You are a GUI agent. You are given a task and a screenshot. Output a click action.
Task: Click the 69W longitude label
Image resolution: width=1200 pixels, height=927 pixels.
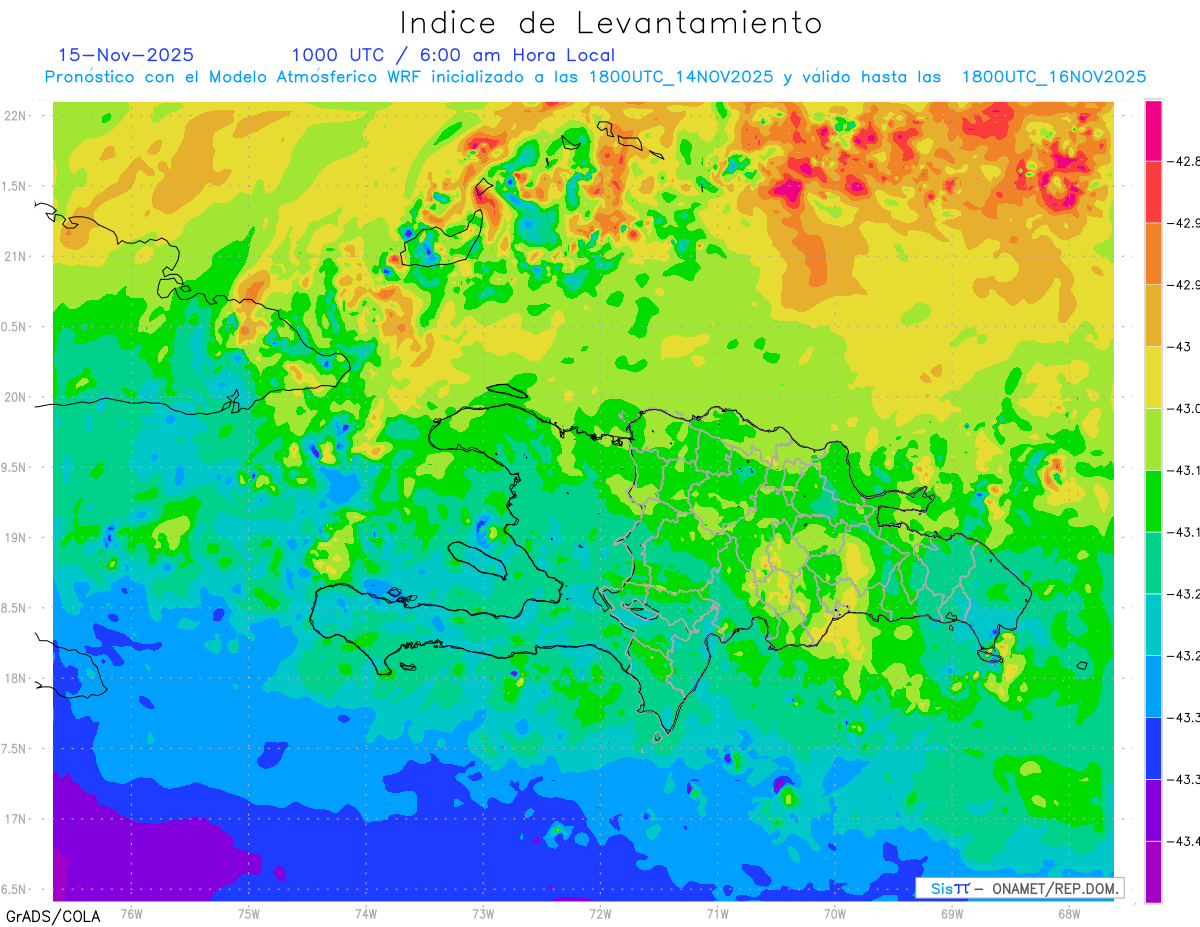click(952, 913)
